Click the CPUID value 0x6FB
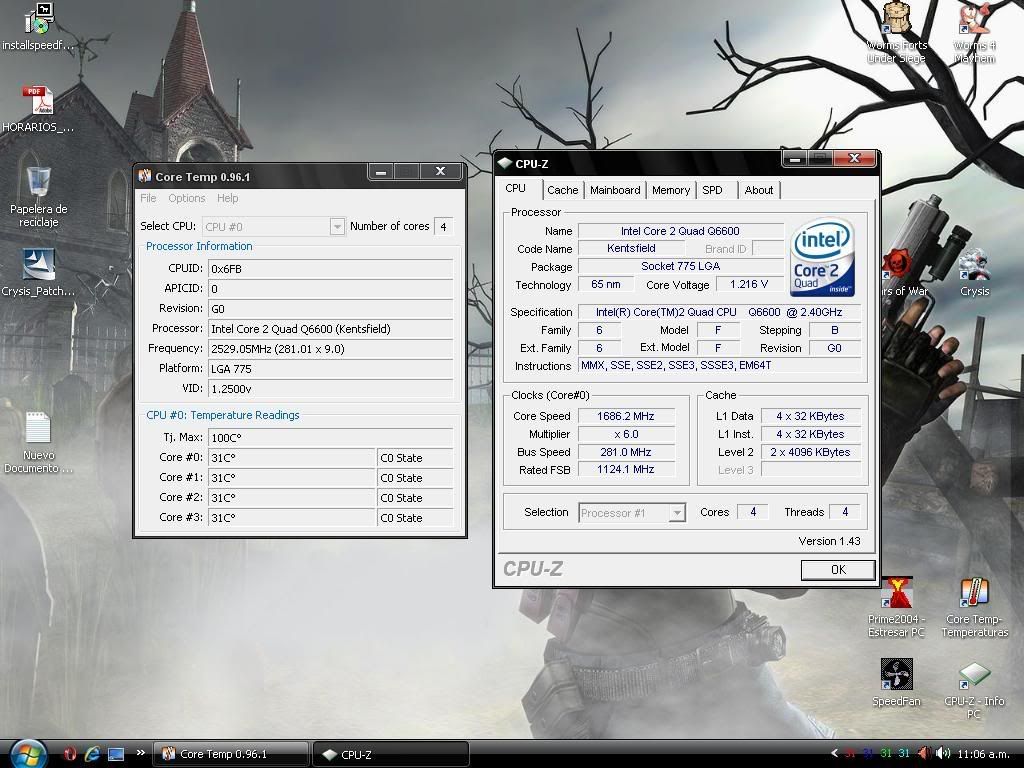 330,268
